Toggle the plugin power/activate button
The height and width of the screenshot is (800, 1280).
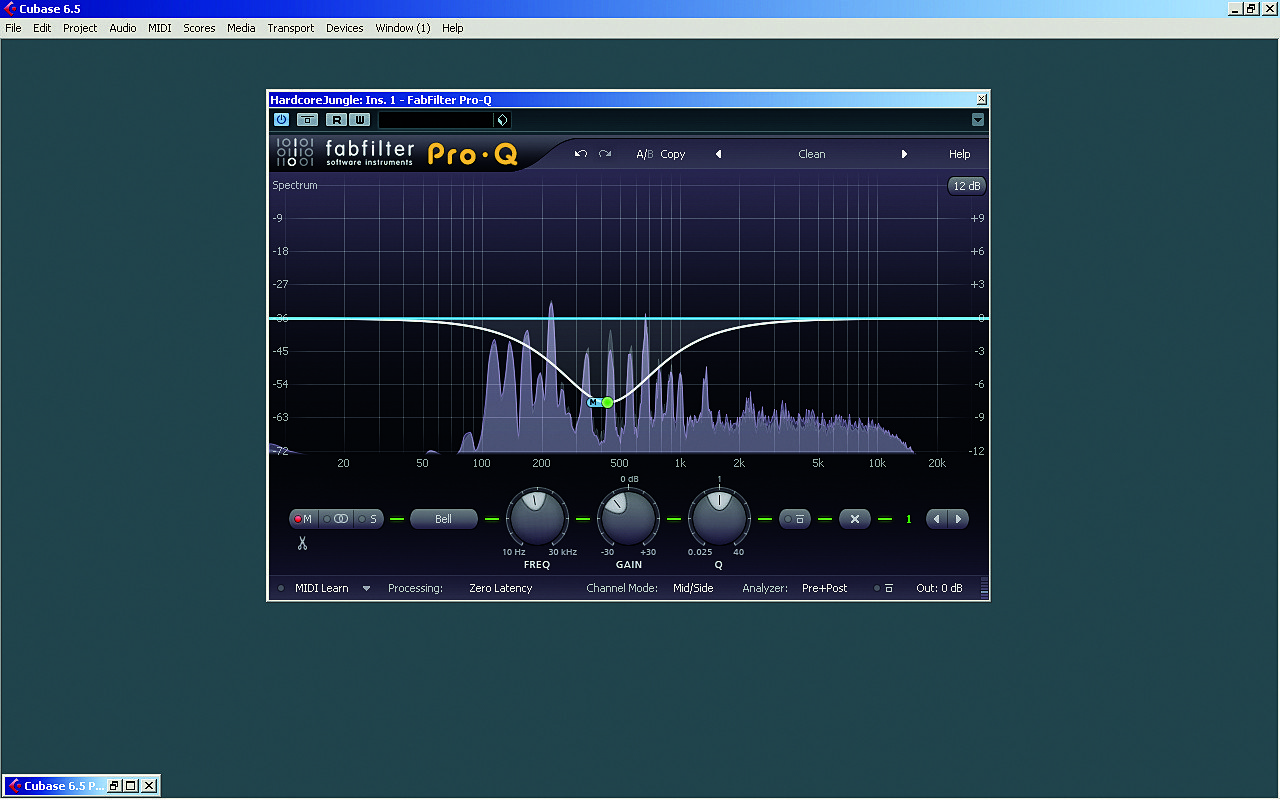point(281,120)
